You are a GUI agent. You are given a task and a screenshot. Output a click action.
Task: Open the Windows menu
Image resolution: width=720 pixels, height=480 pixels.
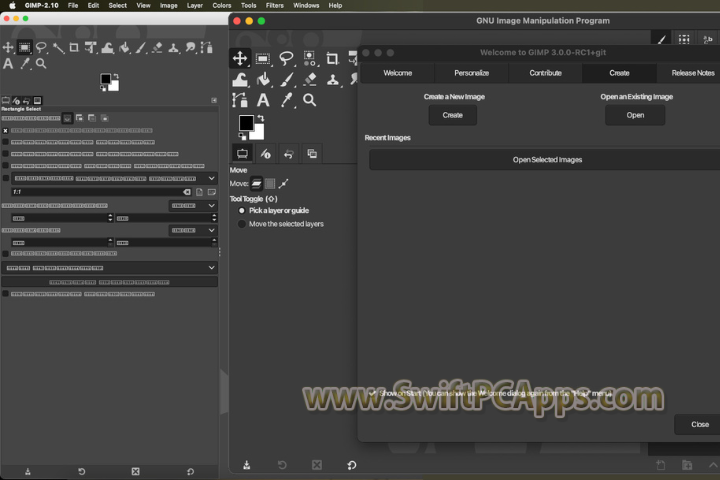[x=306, y=6]
